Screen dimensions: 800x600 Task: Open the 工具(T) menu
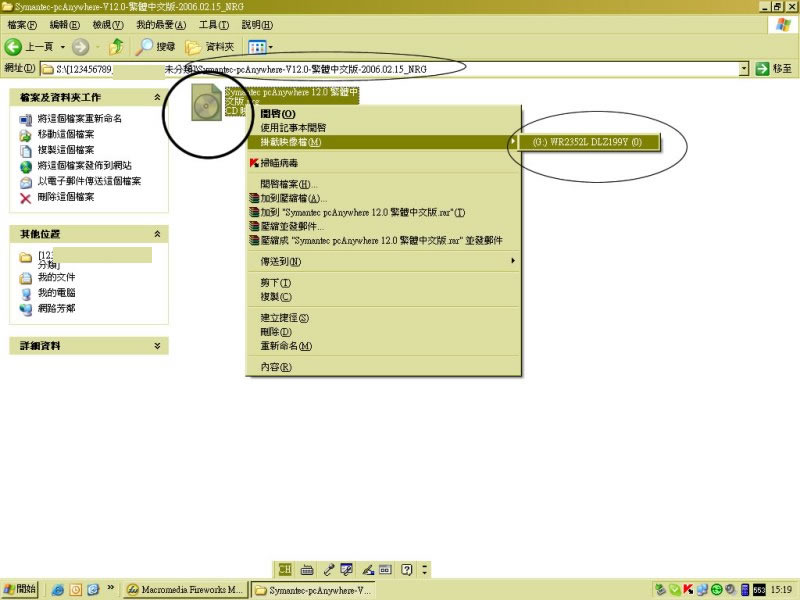pos(214,24)
